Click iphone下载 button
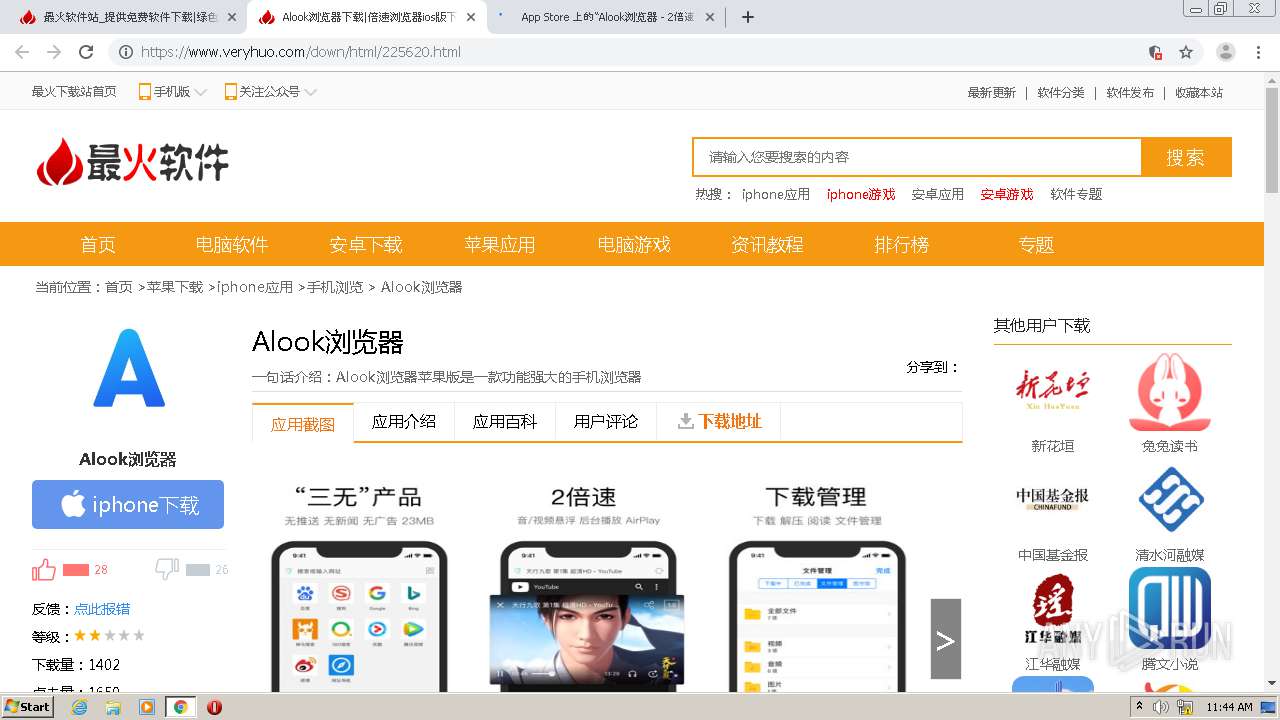 coord(128,504)
